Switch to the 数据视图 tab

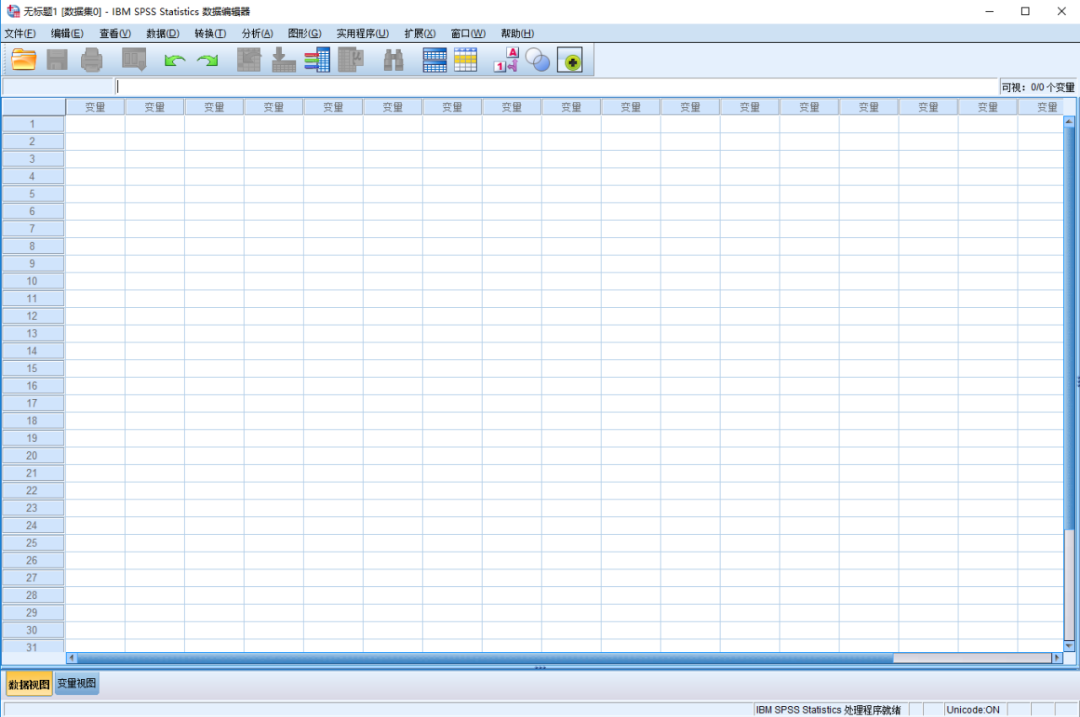coord(29,684)
